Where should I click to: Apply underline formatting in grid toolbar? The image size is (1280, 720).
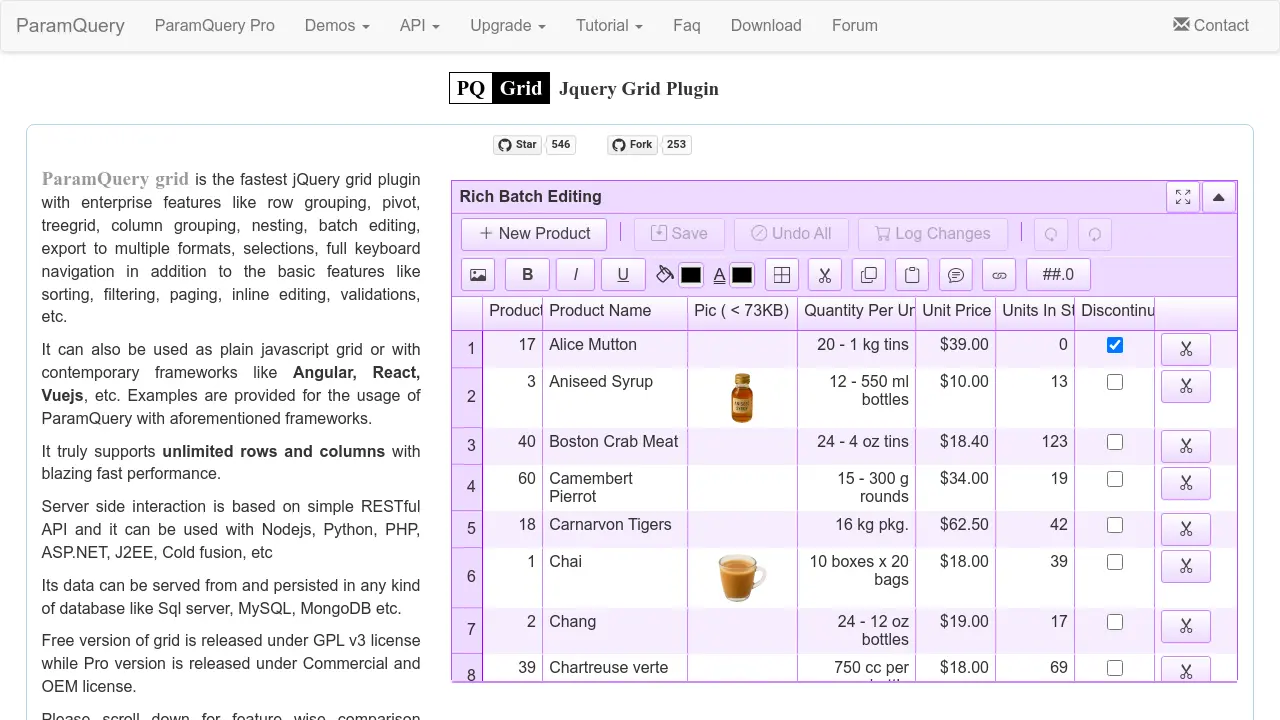point(623,275)
